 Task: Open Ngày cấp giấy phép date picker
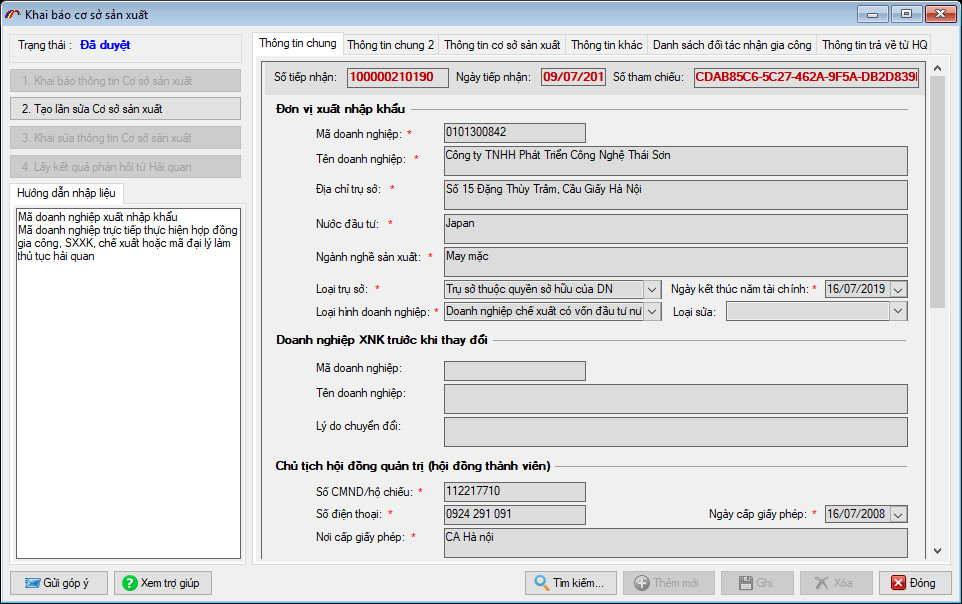(898, 514)
